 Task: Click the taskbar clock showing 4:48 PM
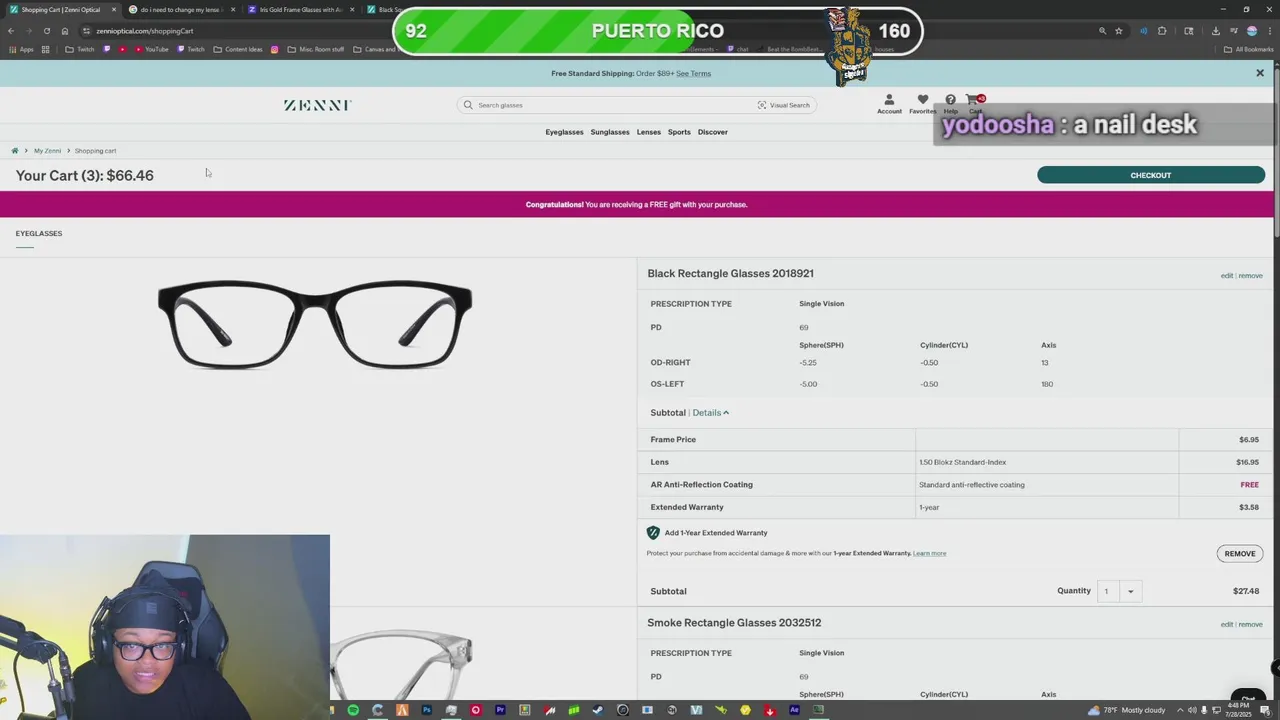[1240, 710]
